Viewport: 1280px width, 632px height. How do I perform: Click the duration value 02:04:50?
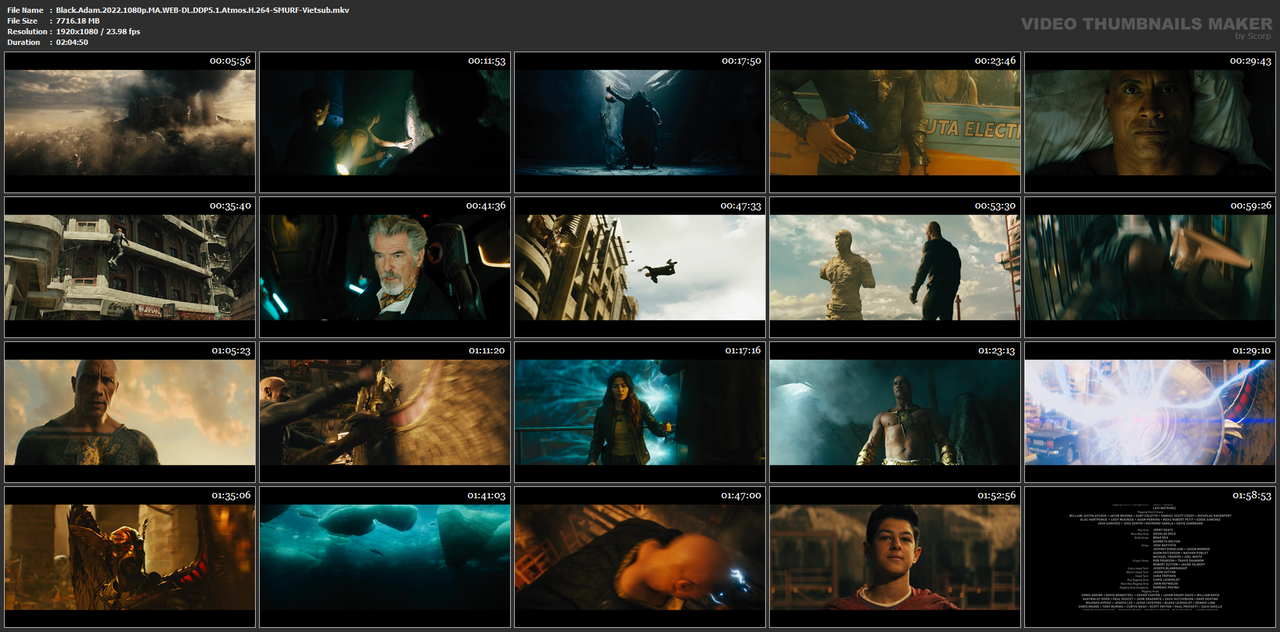point(72,42)
